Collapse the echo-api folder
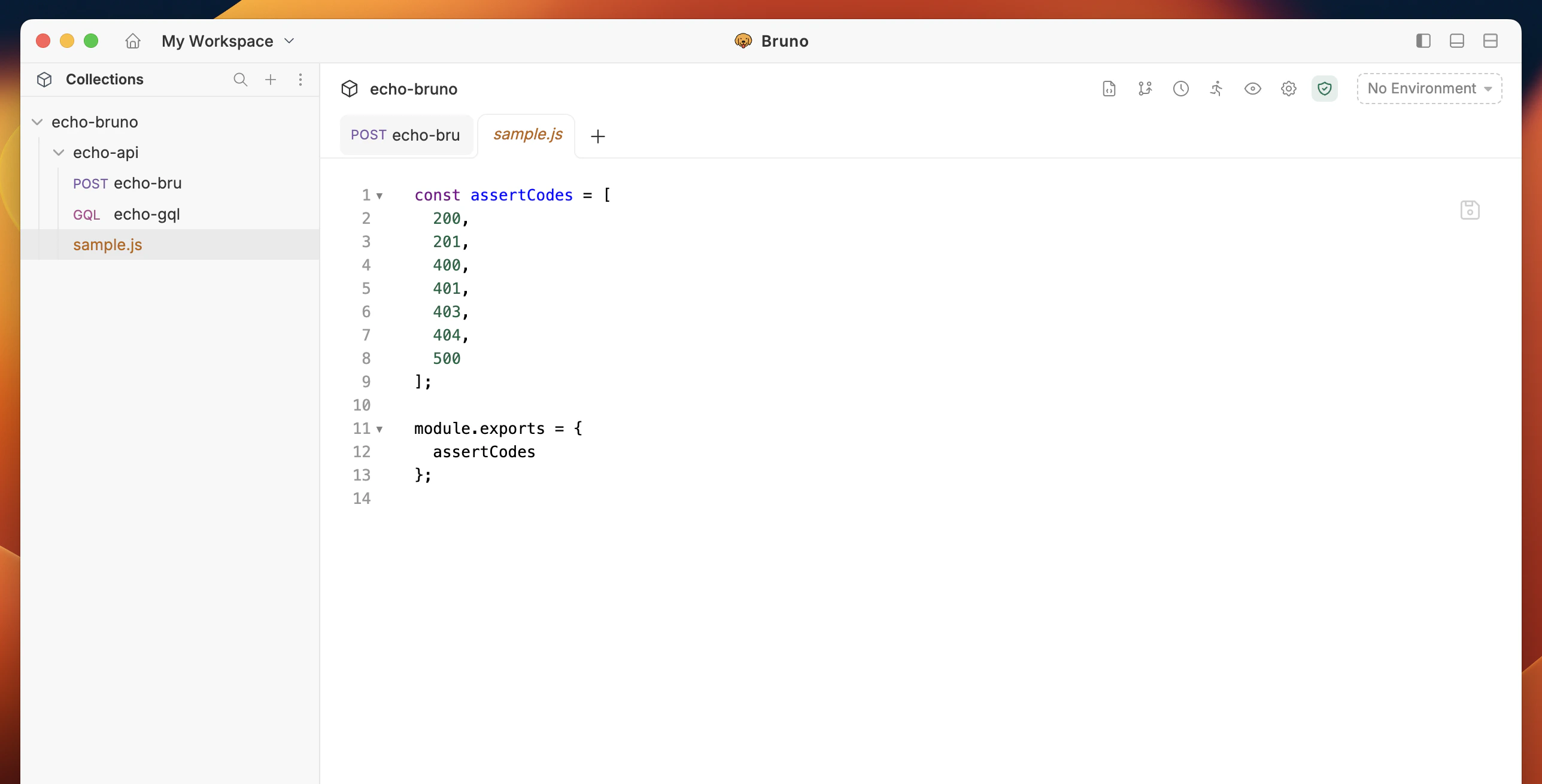Image resolution: width=1542 pixels, height=784 pixels. point(58,153)
